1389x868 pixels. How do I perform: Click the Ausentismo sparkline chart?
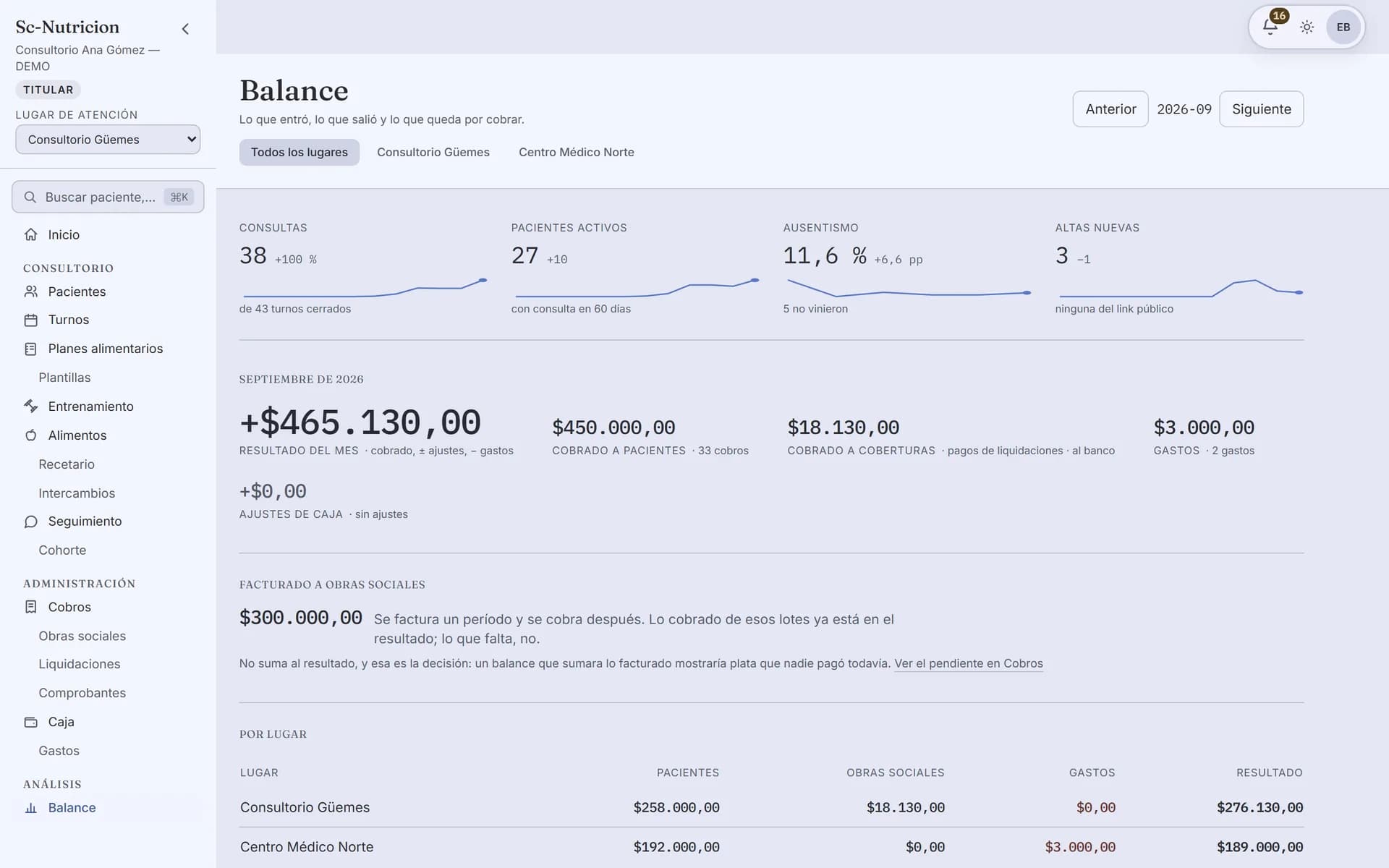click(909, 288)
